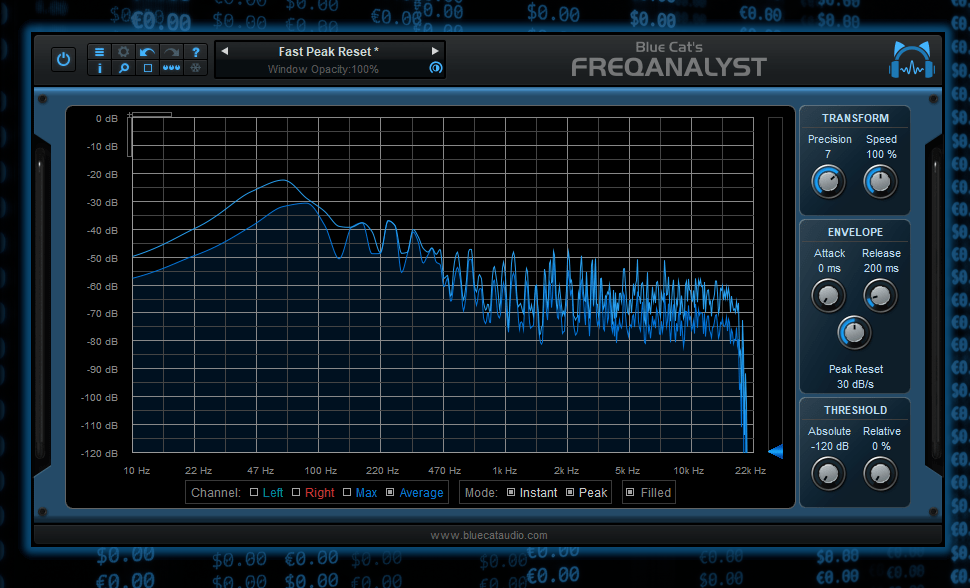The height and width of the screenshot is (588, 970).
Task: Toggle the plugin power bypass button
Action: (x=63, y=59)
